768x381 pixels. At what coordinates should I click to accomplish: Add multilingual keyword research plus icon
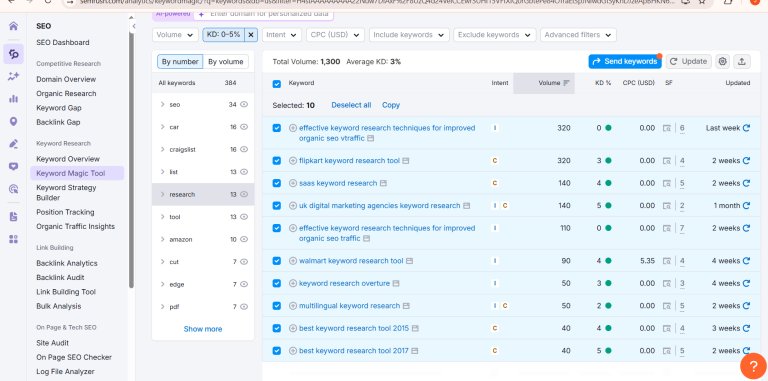[x=293, y=306]
